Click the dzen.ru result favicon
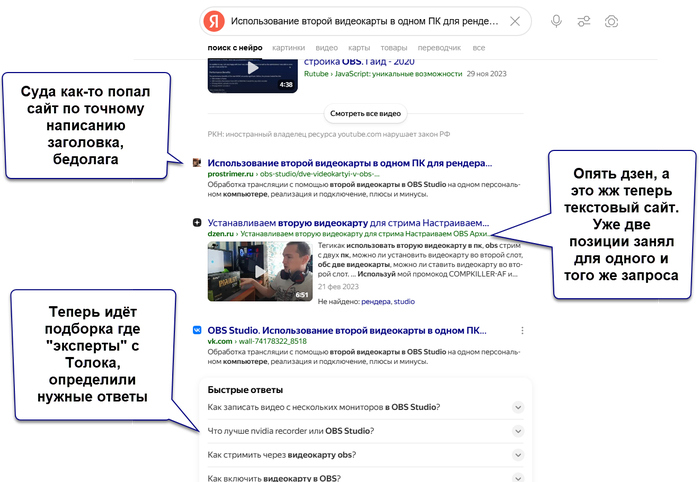 point(197,222)
